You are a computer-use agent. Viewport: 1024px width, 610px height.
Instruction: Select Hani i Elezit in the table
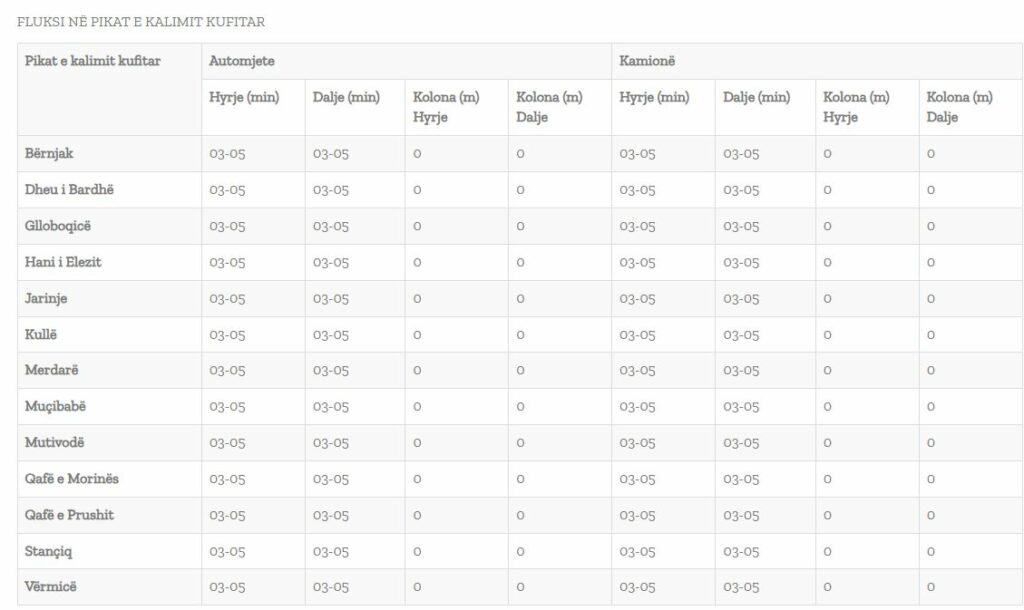click(x=63, y=262)
